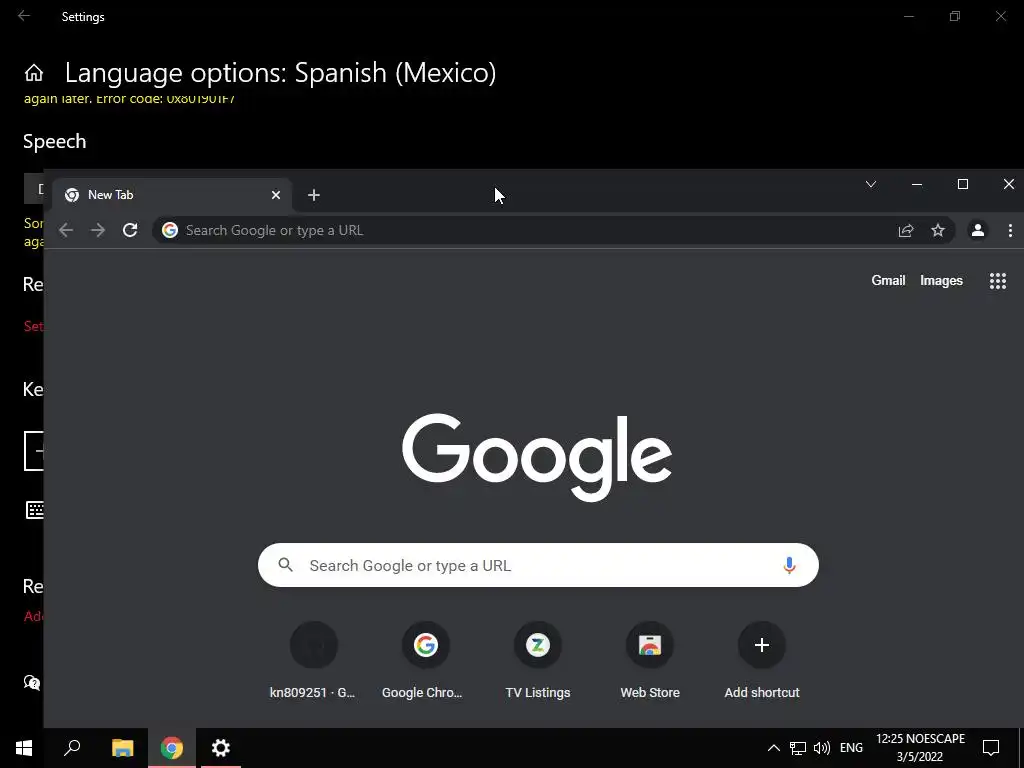Open Google apps grid
This screenshot has height=768, width=1024.
[x=997, y=281]
